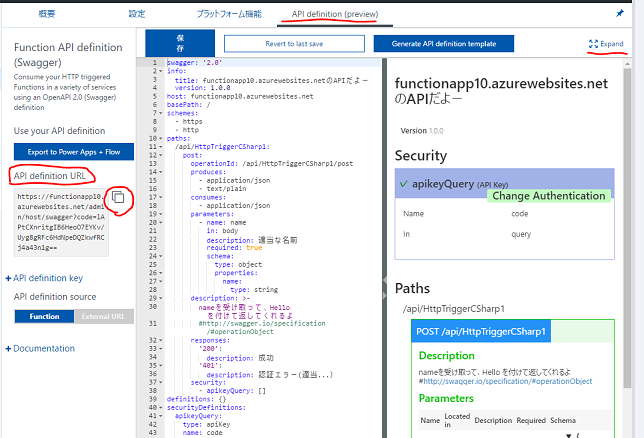644x438 pixels.
Task: Click Revert to last save
Action: coord(294,44)
